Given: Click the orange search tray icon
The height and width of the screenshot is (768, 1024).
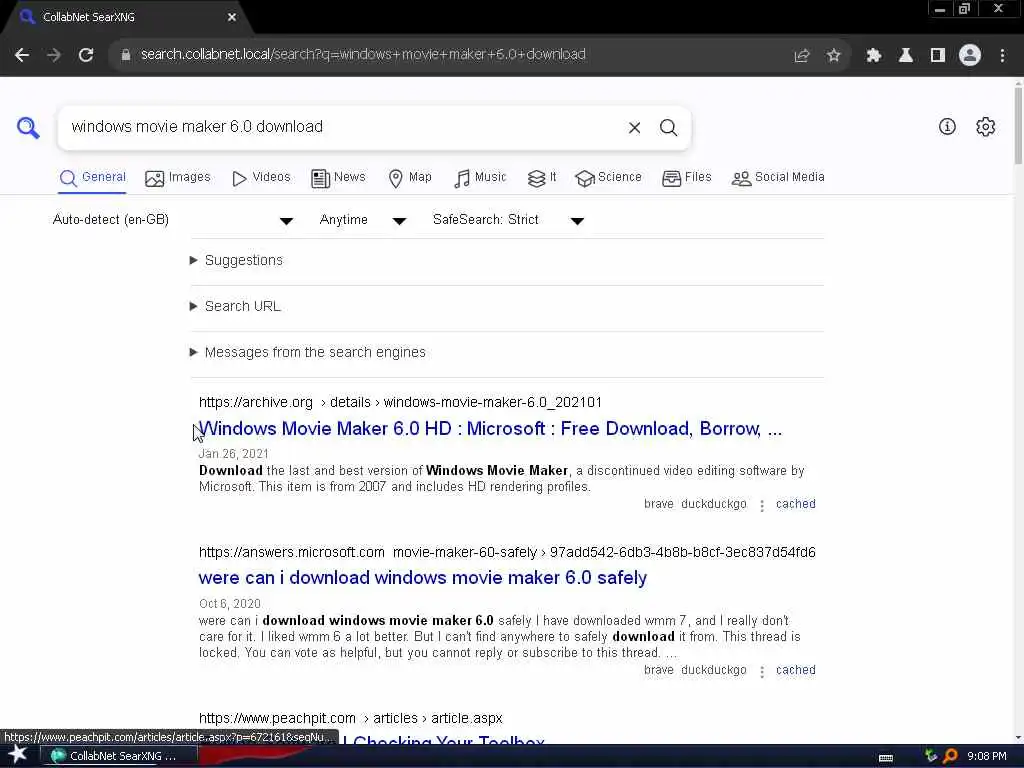Looking at the screenshot, I should (950, 756).
